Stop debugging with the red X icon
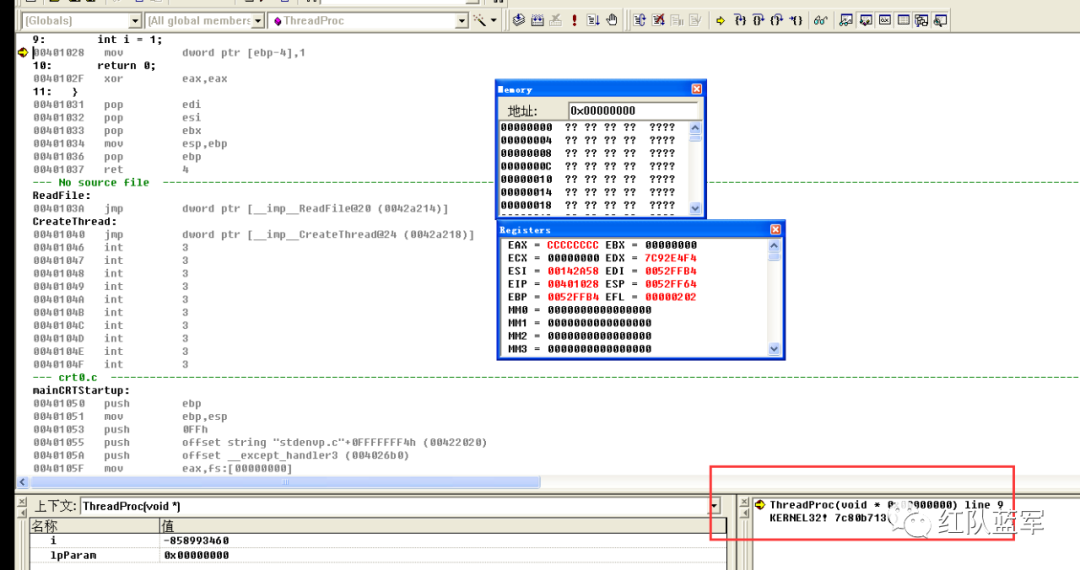Screen dimensions: 1080x570 pos(658,21)
